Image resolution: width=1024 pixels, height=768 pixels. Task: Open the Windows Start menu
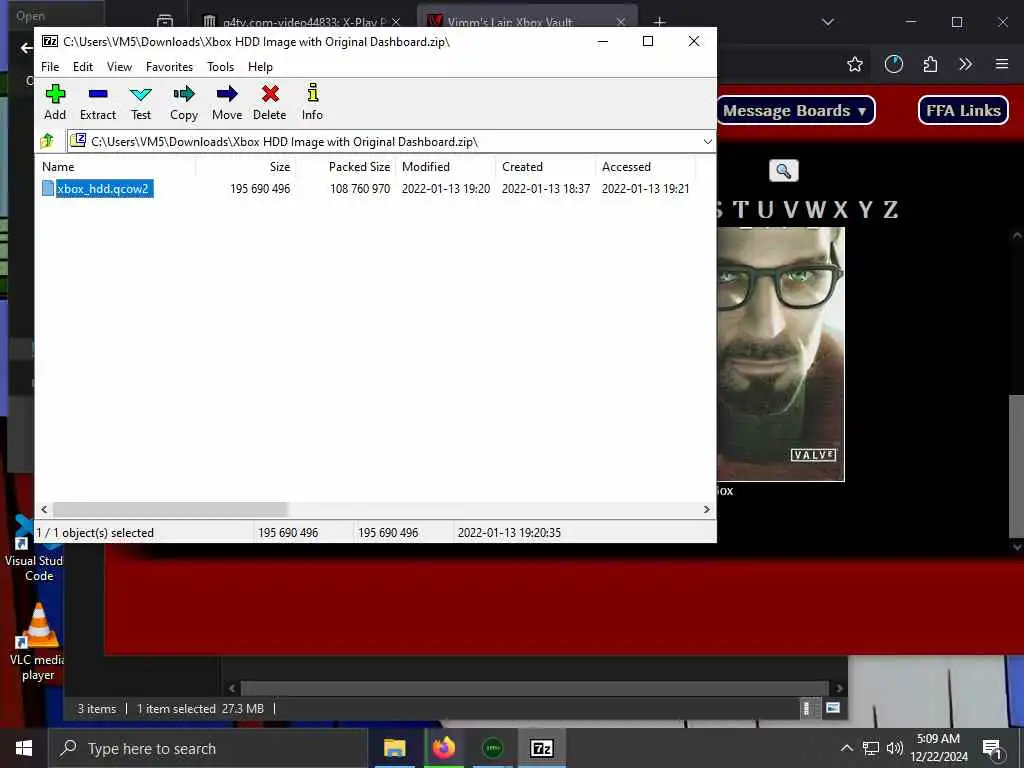(x=24, y=748)
